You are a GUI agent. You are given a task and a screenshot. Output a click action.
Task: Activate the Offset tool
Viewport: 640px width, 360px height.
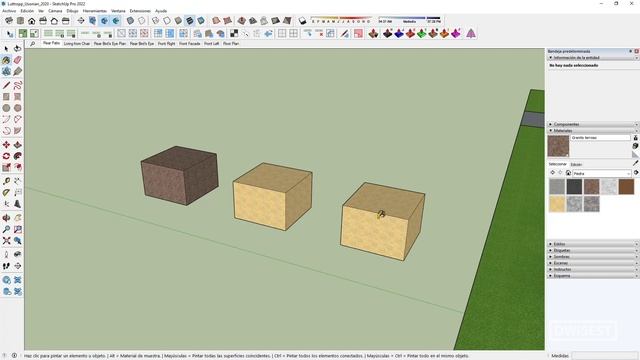coord(18,167)
